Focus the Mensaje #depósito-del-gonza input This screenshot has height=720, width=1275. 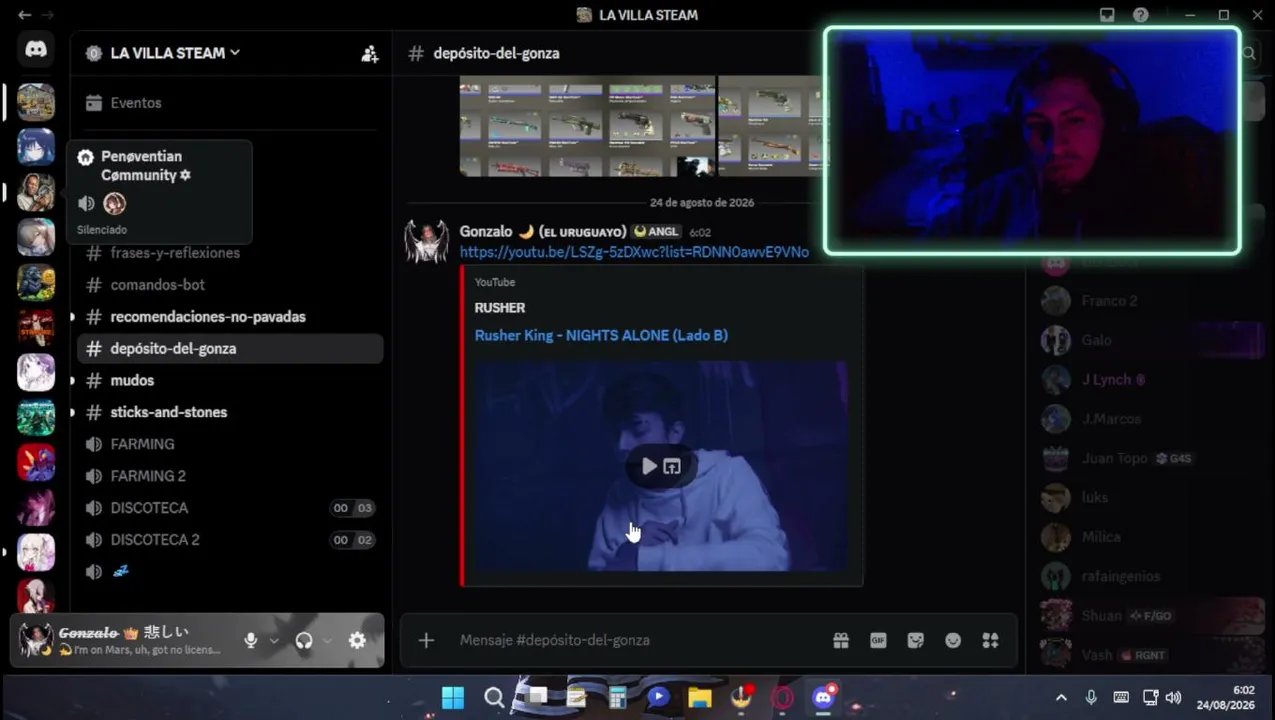[640, 640]
